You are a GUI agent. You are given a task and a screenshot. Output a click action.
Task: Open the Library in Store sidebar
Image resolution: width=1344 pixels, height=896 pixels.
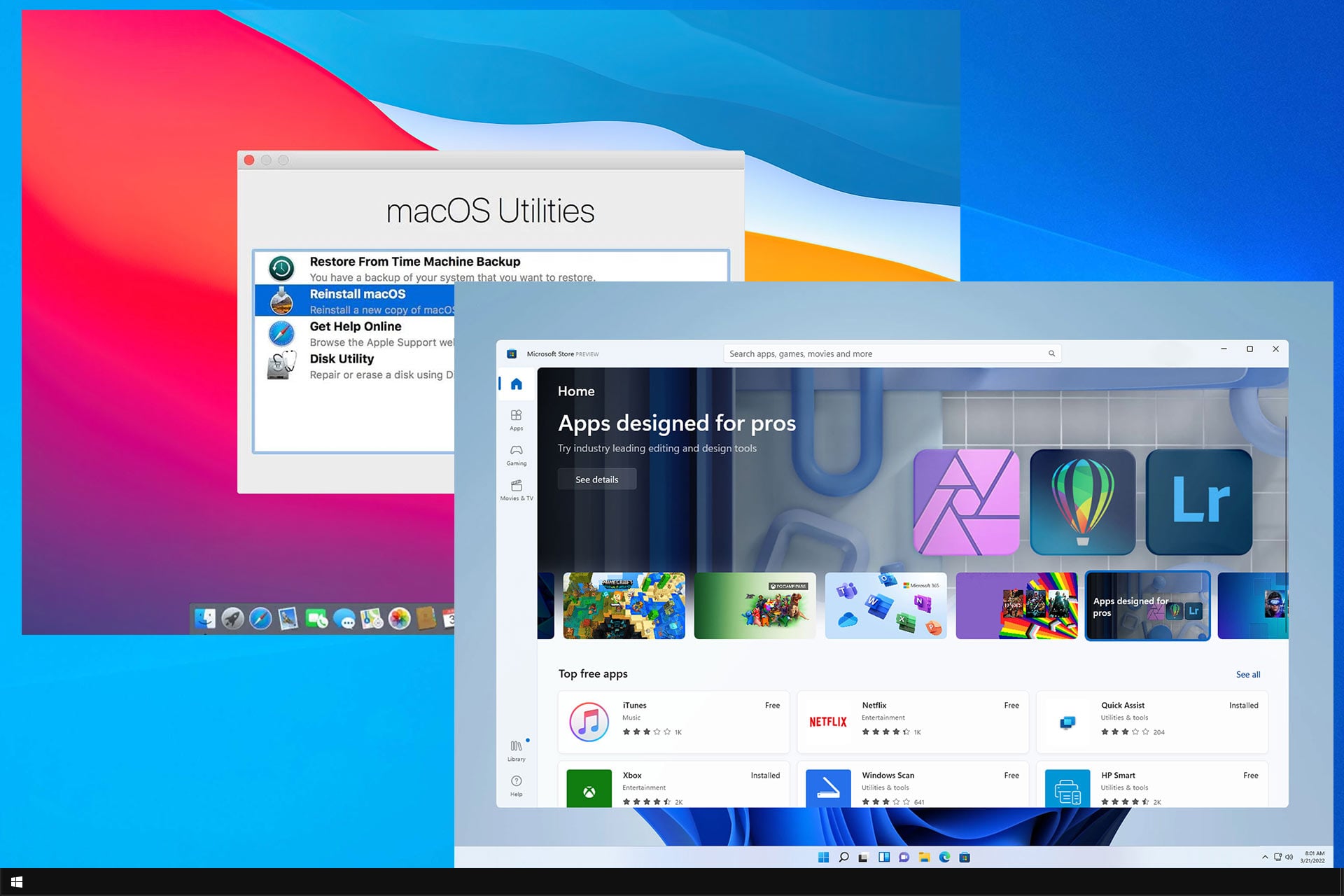[516, 750]
